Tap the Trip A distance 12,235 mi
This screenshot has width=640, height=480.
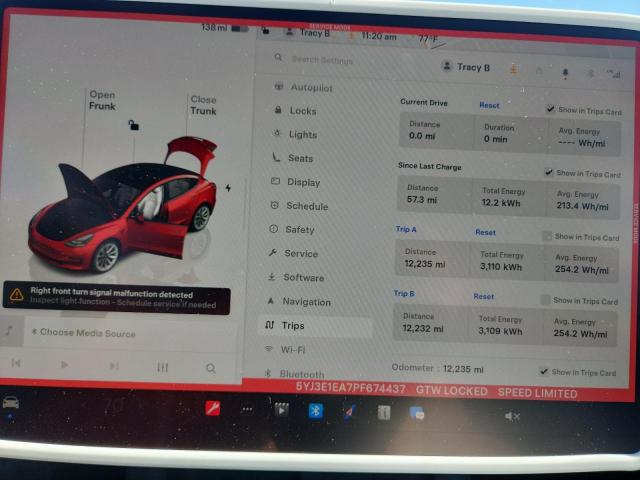(x=424, y=264)
